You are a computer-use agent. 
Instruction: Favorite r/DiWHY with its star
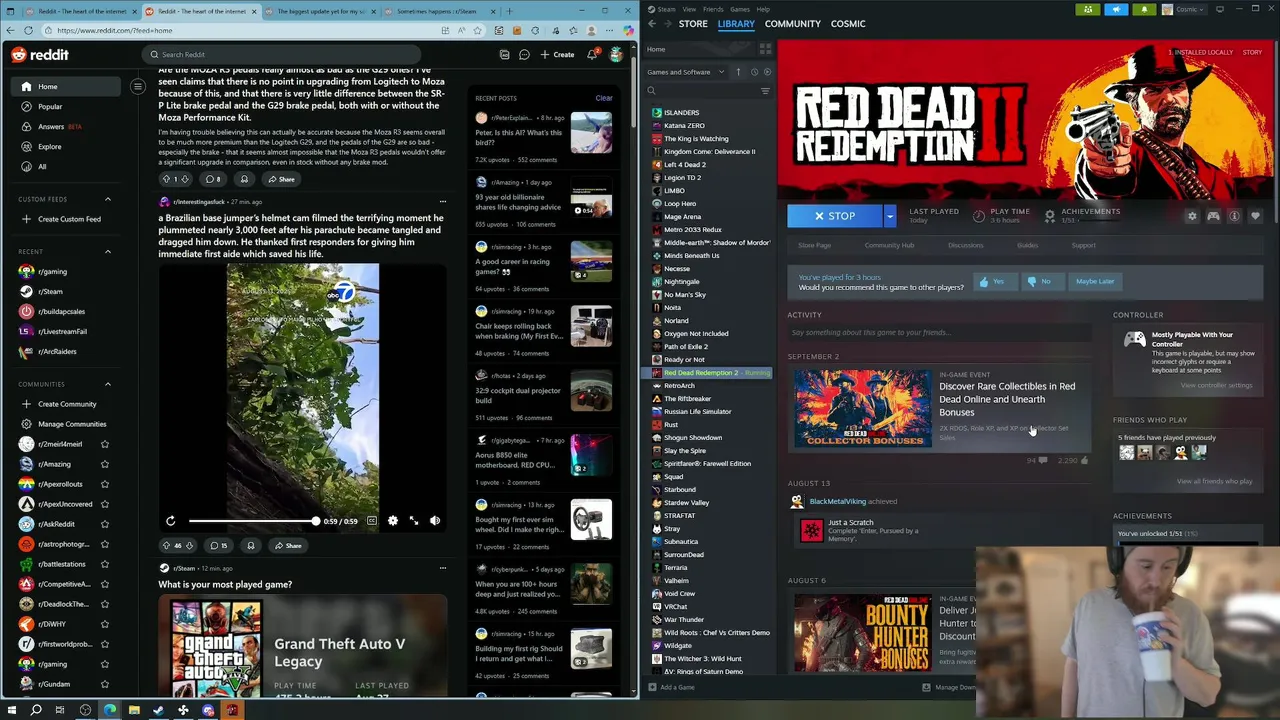point(105,624)
